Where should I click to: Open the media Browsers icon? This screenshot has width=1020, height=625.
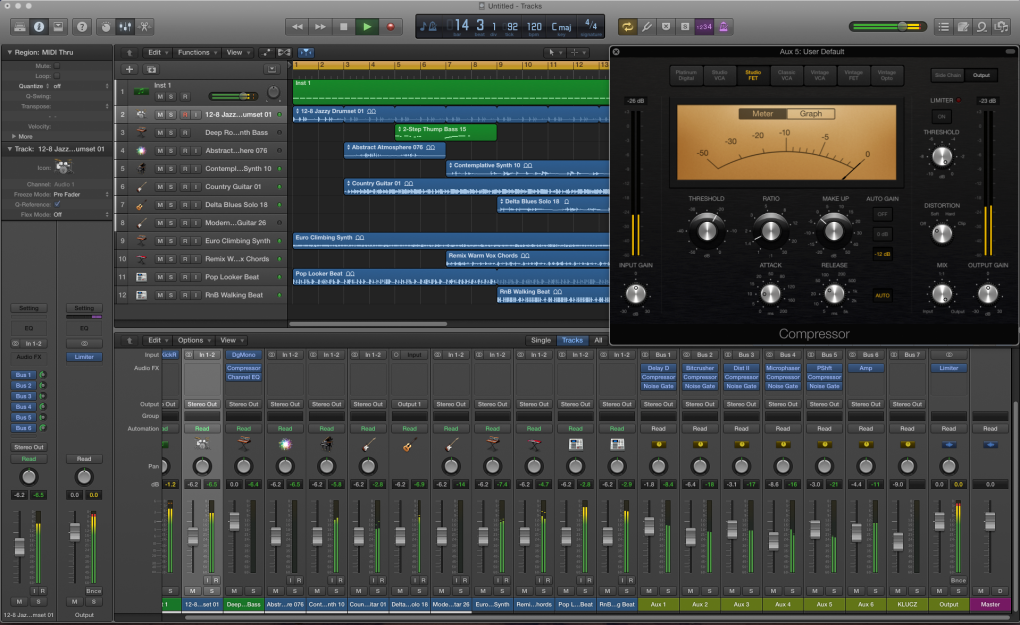[x=1001, y=27]
